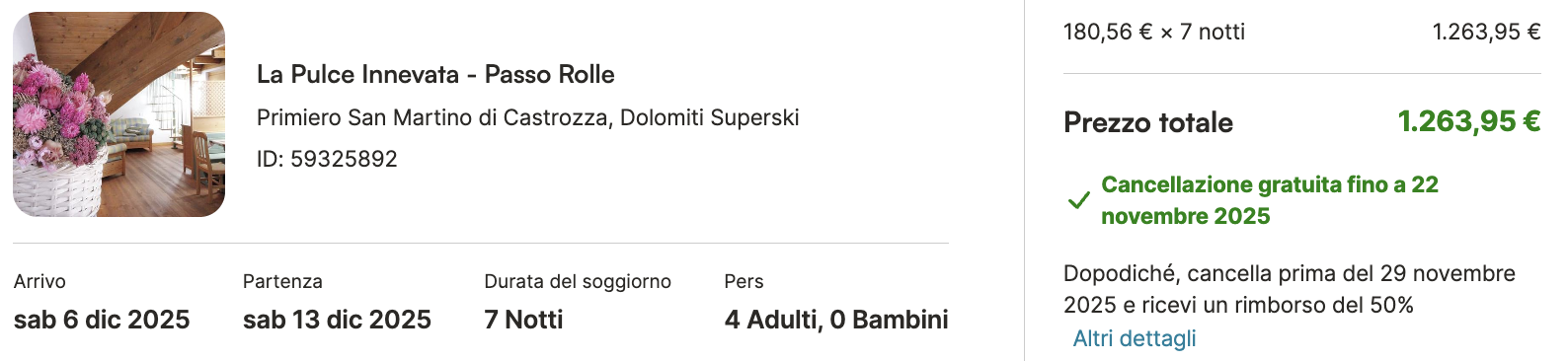Screen dimensions: 1568x361
Task: Click the 50% refund policy paragraph
Action: [1290, 289]
